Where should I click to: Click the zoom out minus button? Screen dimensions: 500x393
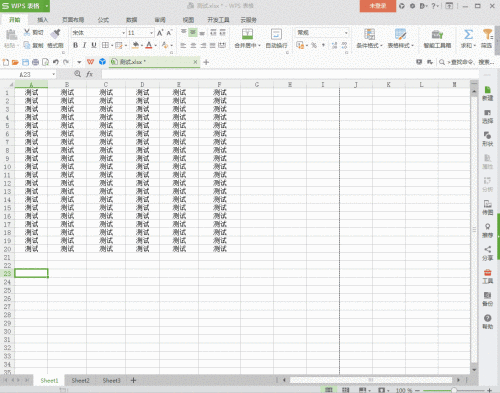(x=417, y=390)
